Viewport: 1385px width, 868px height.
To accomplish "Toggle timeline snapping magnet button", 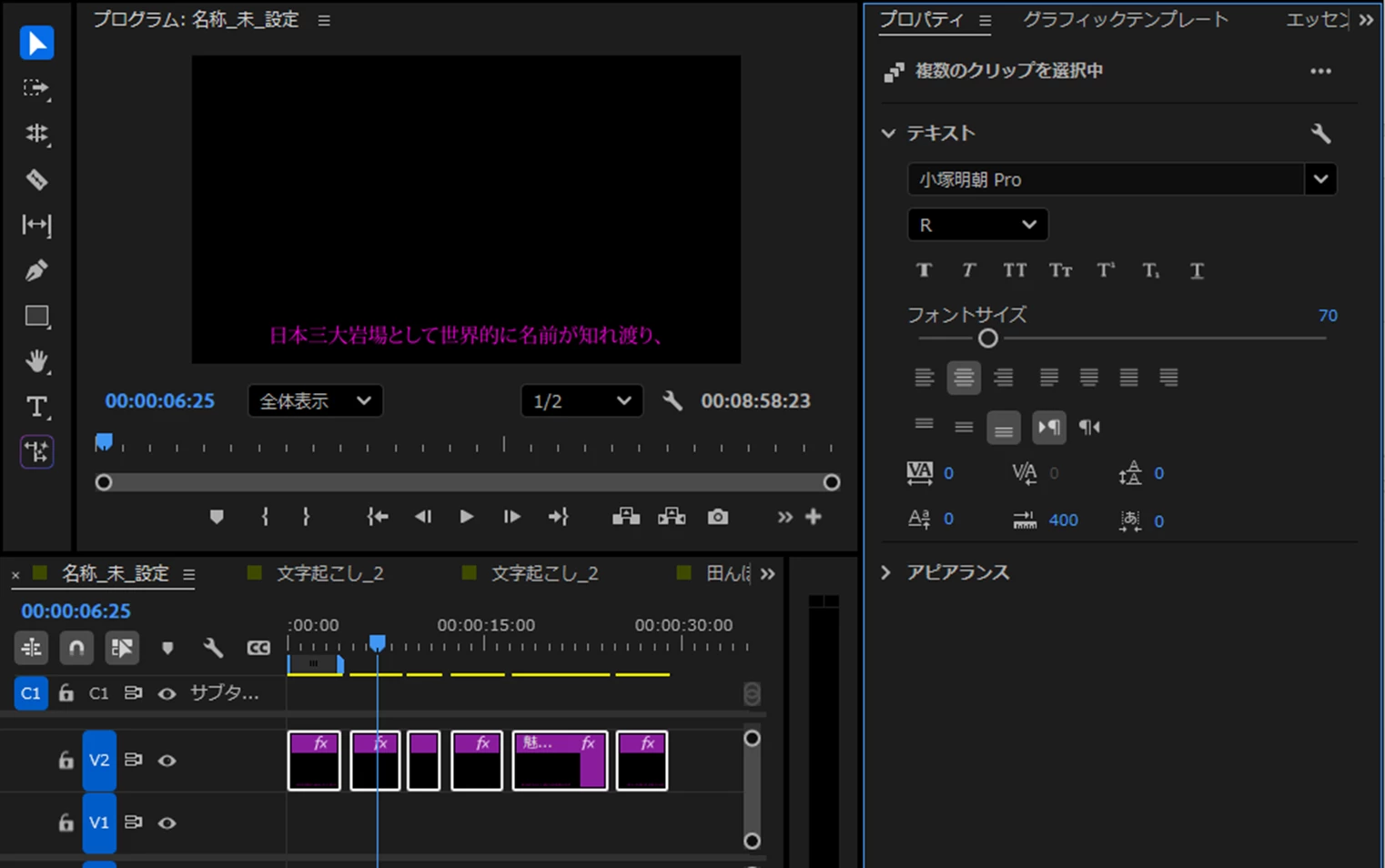I will pyautogui.click(x=76, y=648).
